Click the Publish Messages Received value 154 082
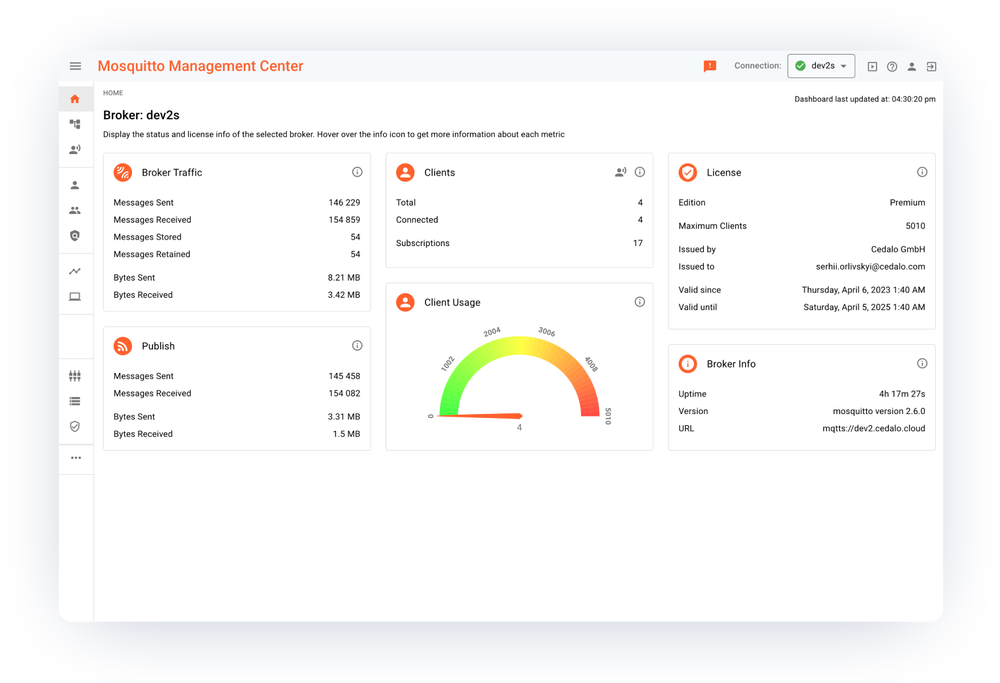The height and width of the screenshot is (683, 1000). (344, 393)
